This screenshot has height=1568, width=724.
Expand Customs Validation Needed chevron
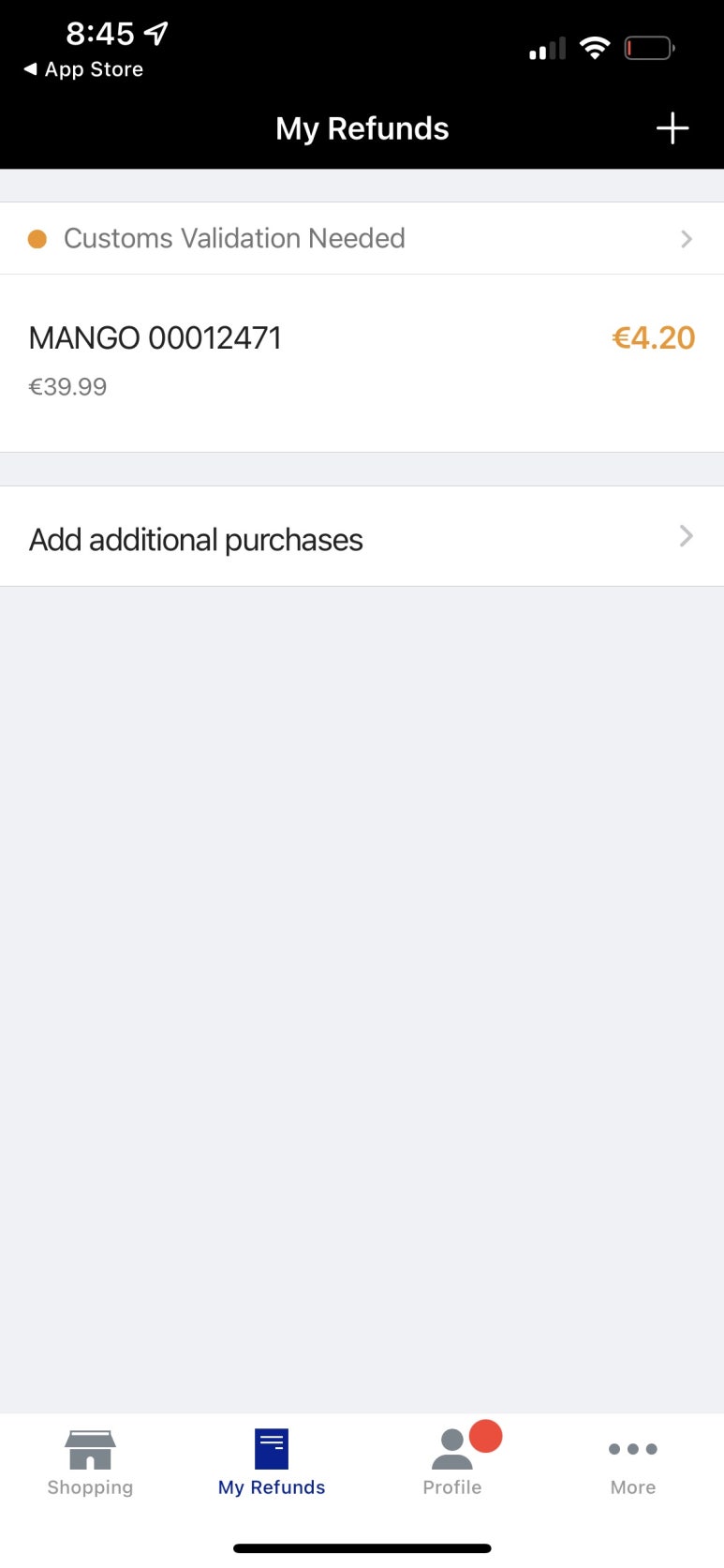687,239
